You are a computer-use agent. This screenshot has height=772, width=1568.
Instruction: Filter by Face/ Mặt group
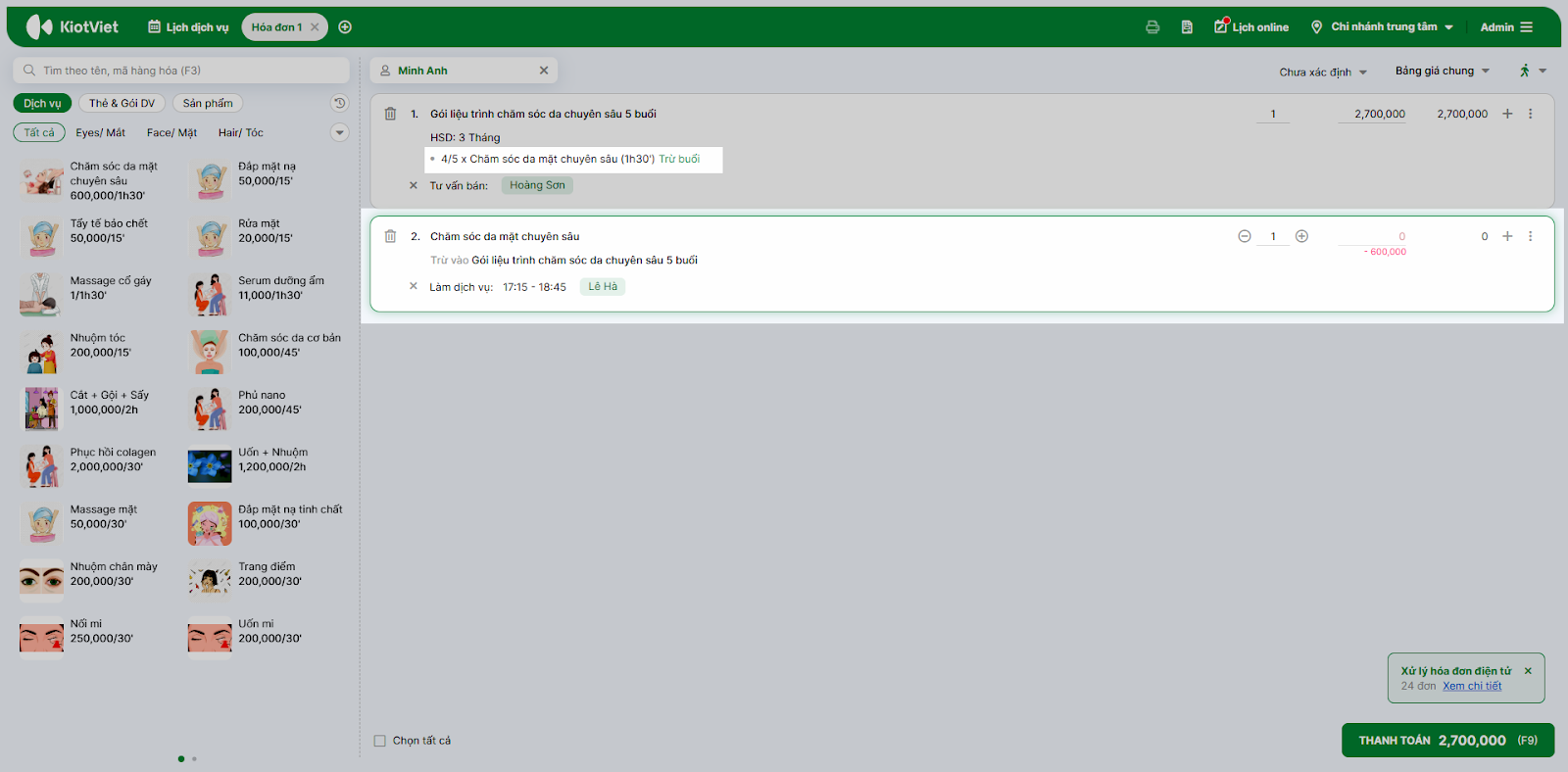coord(171,132)
